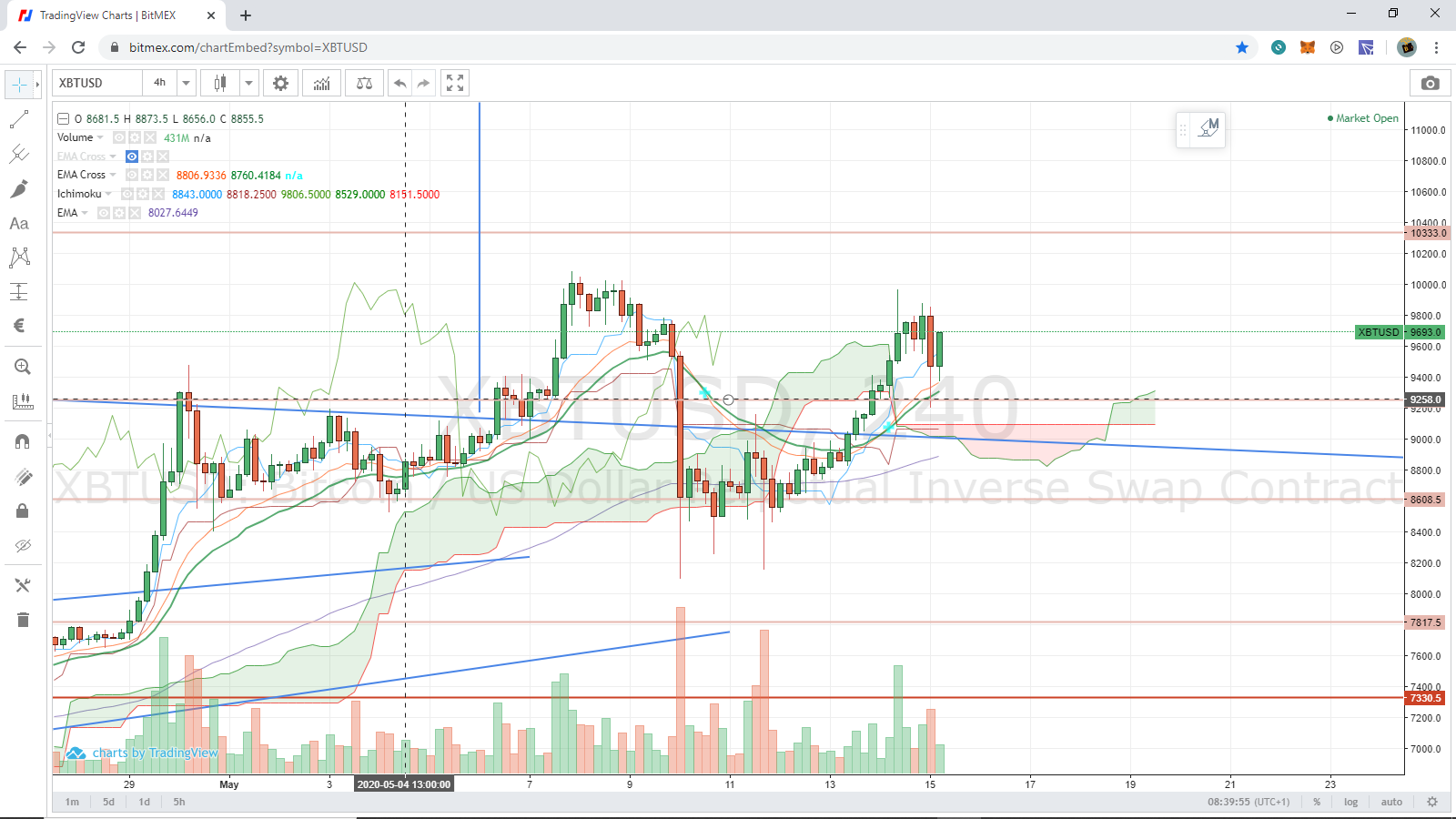Screen dimensions: 1456x819
Task: Bookmark this page with the star icon
Action: (x=1242, y=47)
